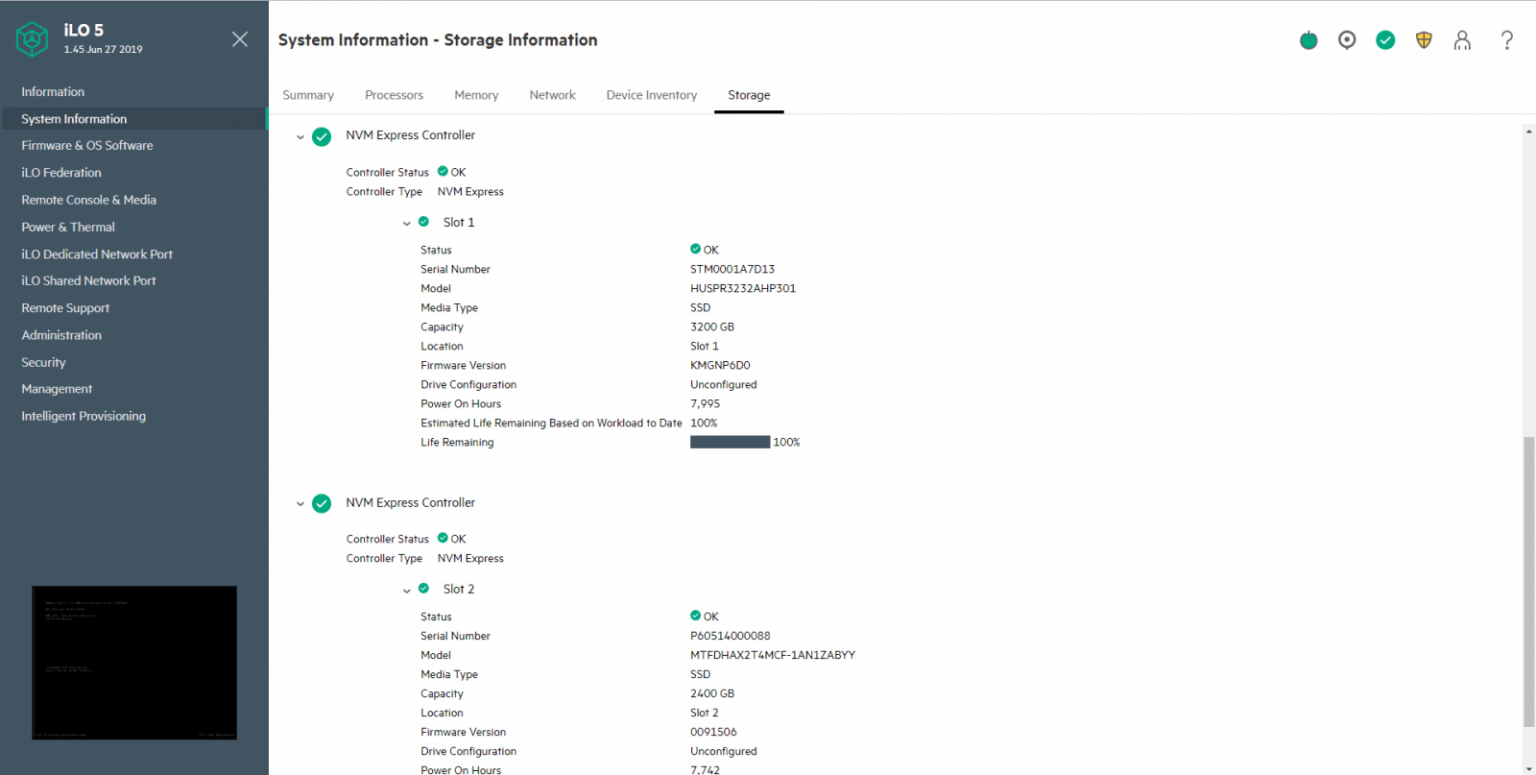Click the Slot 2 firmware version 0091506
The width and height of the screenshot is (1536, 775).
click(713, 732)
